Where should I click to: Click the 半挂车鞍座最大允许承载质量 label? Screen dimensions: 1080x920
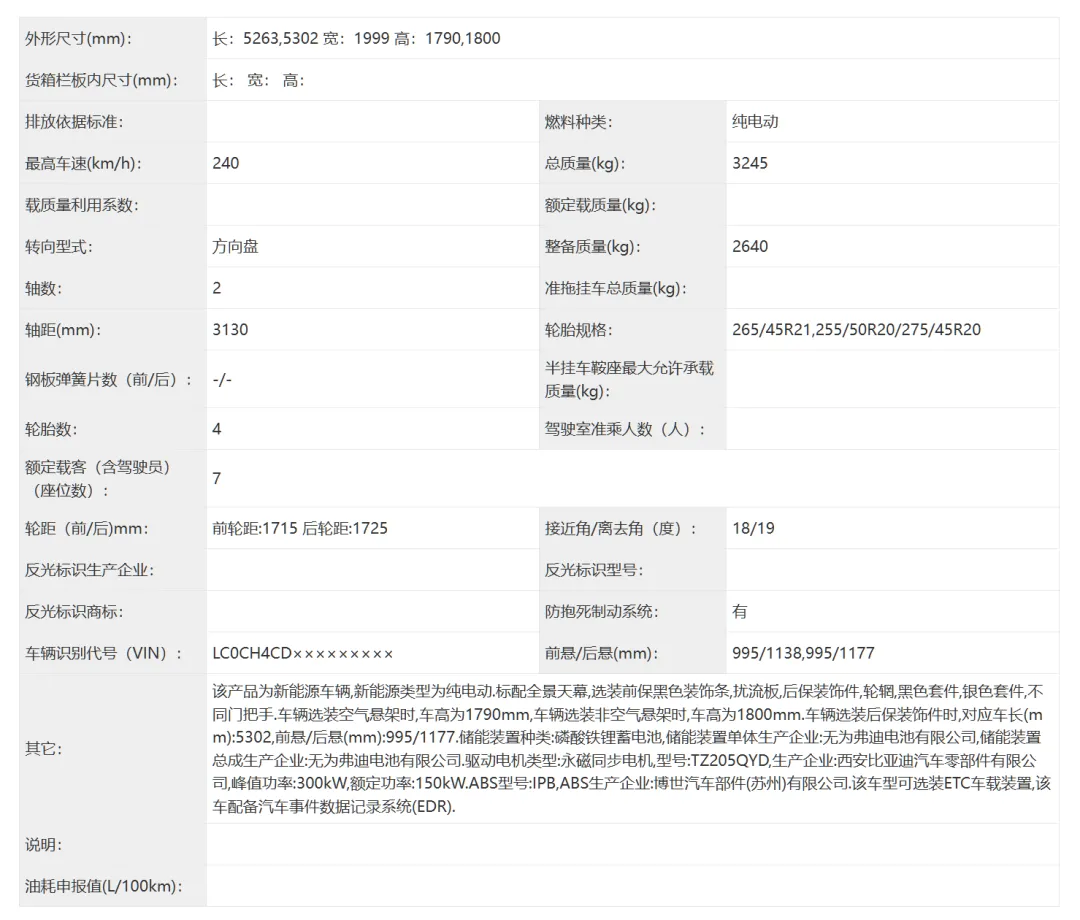[x=629, y=379]
